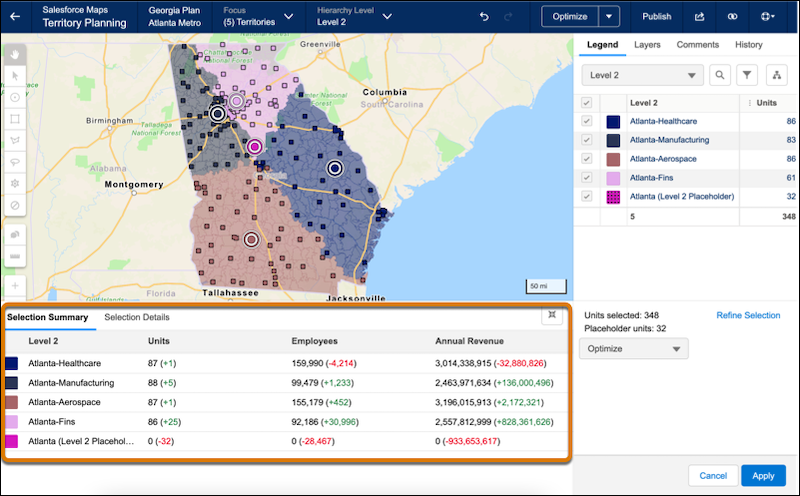This screenshot has height=496, width=800.
Task: Click the Atlanta-Fins center marker on map
Action: click(x=236, y=101)
